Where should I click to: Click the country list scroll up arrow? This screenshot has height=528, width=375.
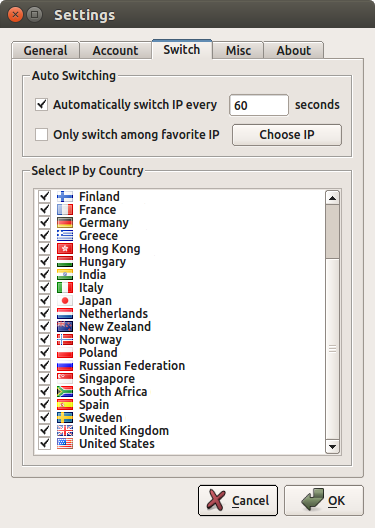332,198
